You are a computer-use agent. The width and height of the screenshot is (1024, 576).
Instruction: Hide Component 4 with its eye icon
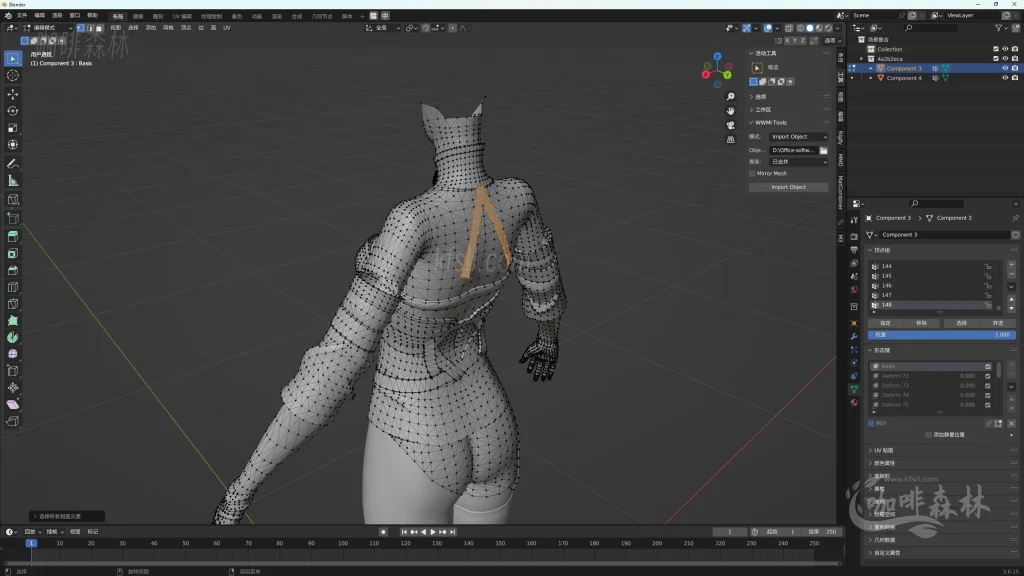(1005, 78)
